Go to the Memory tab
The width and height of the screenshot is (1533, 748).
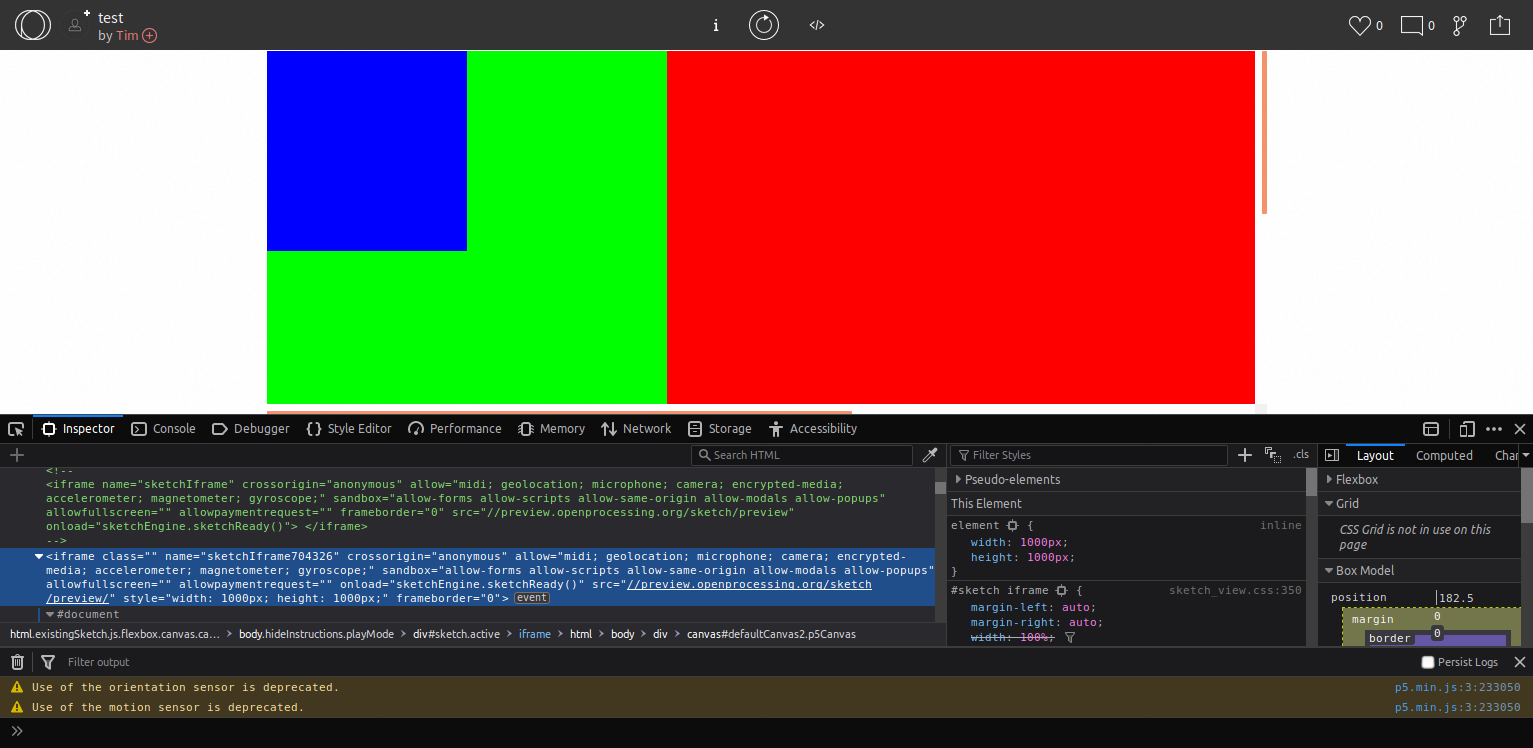pos(551,429)
